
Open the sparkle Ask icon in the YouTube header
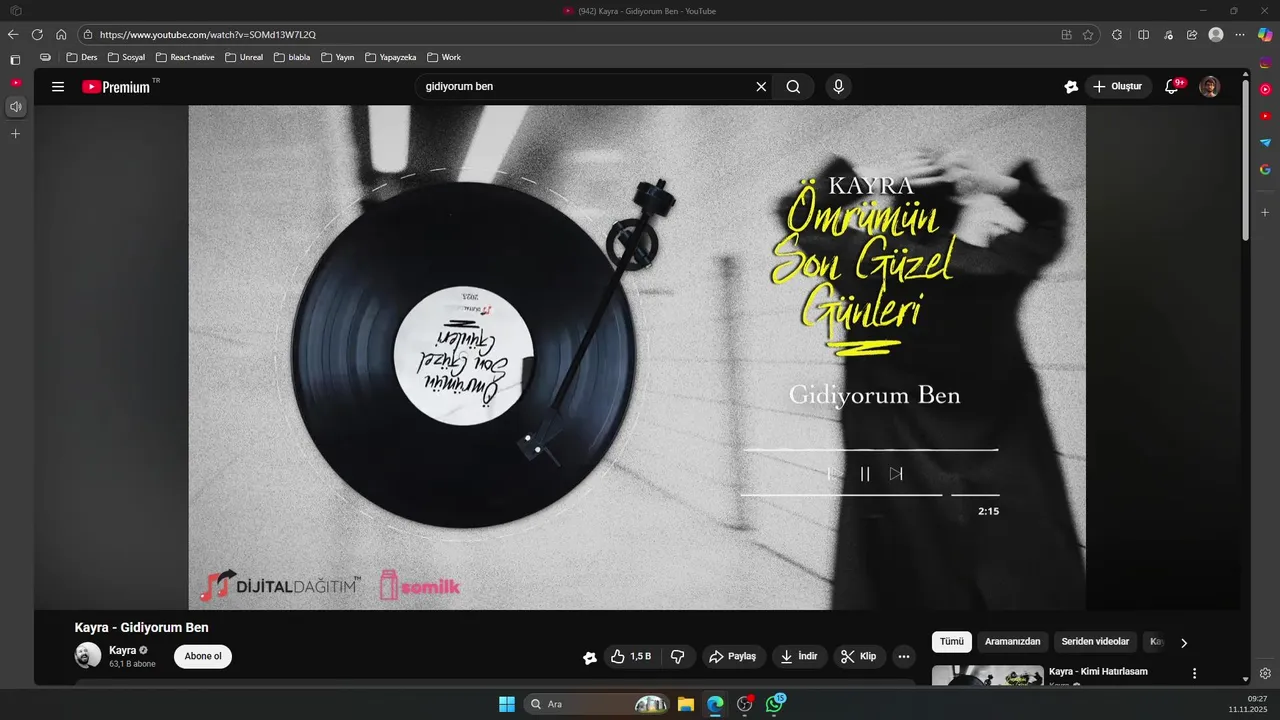pyautogui.click(x=1071, y=87)
